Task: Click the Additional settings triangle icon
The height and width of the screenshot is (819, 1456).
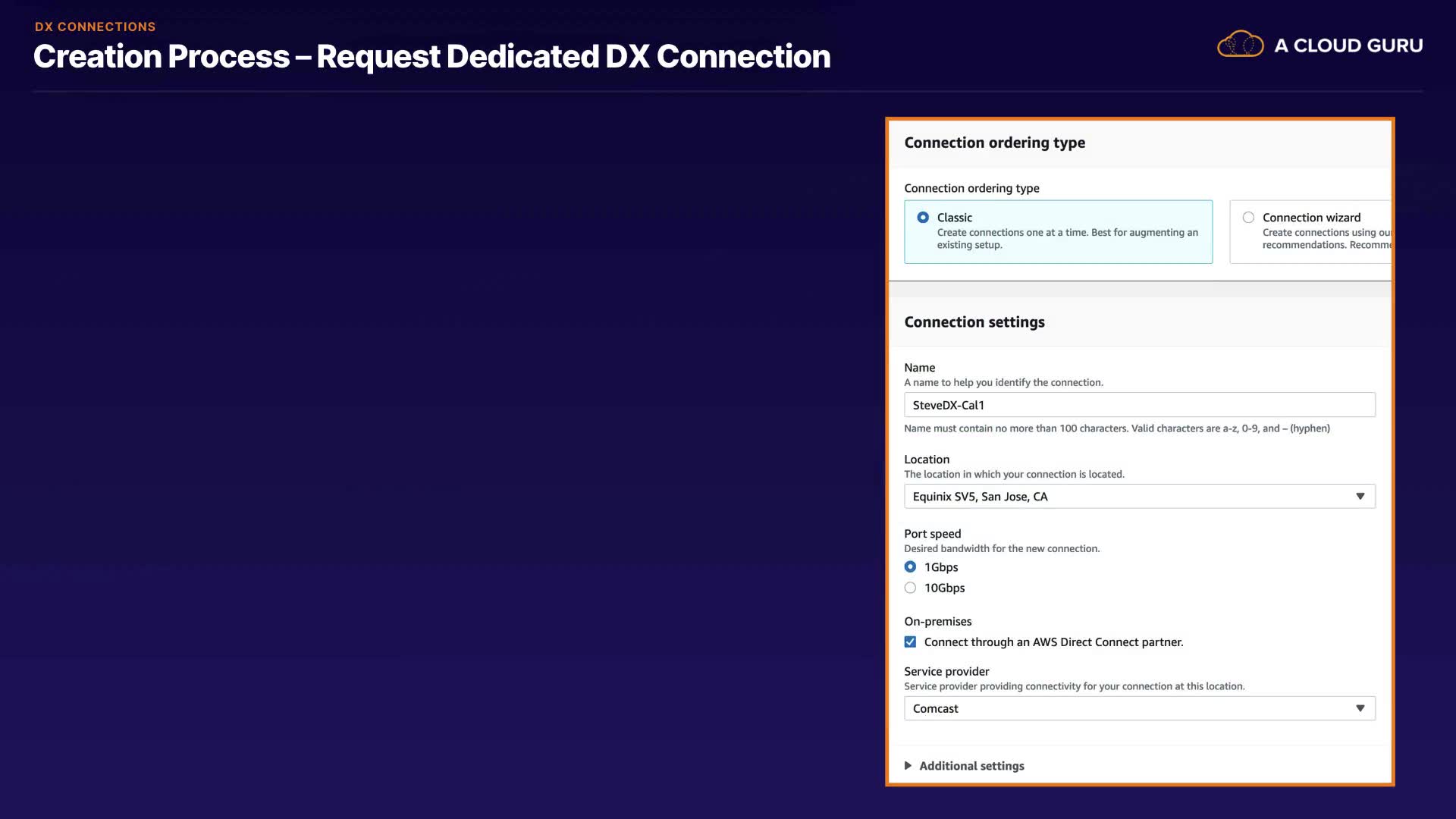Action: click(908, 766)
